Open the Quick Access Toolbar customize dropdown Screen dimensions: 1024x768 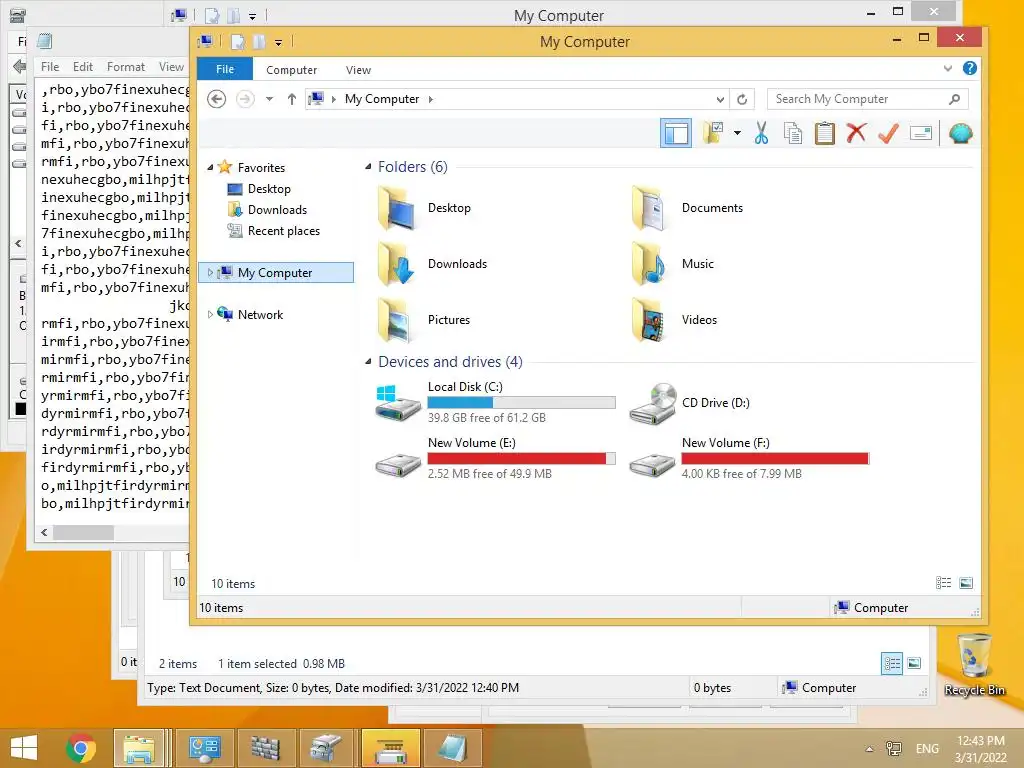(278, 42)
